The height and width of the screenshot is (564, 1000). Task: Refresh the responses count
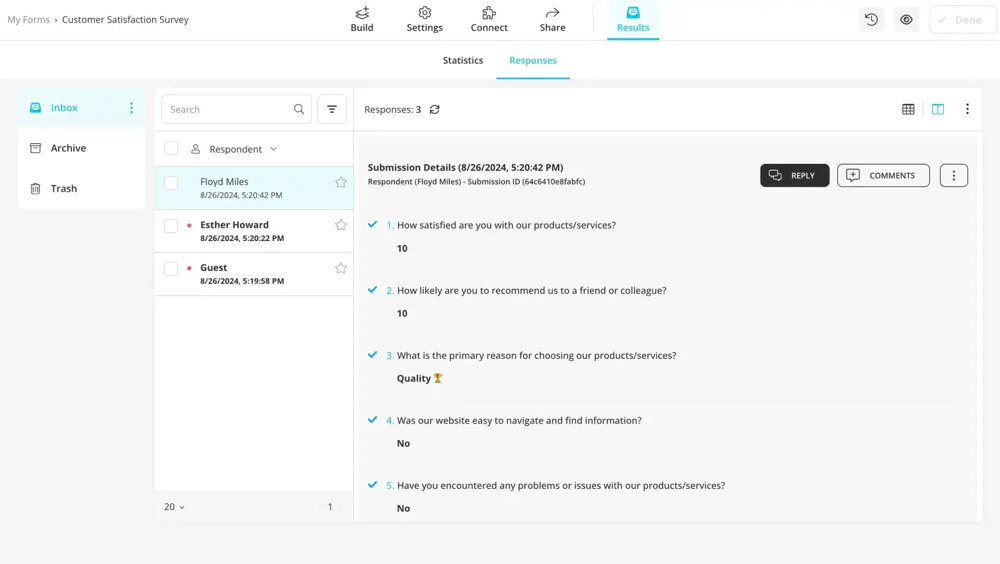pyautogui.click(x=435, y=110)
